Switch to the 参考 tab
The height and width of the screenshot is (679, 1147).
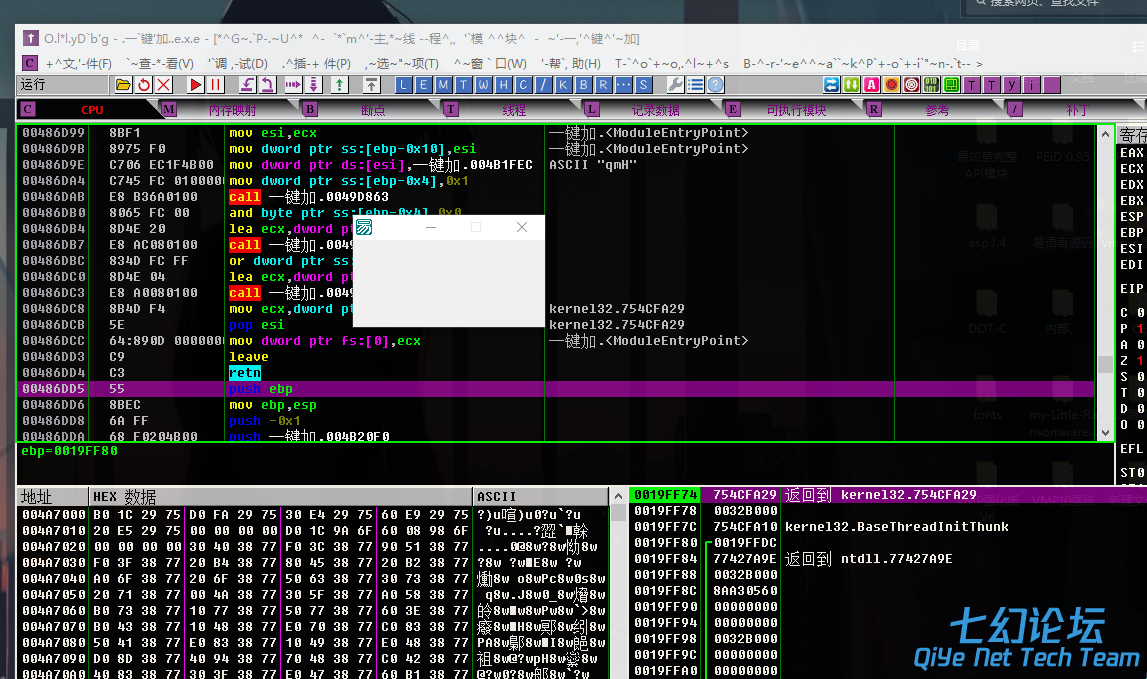[937, 110]
